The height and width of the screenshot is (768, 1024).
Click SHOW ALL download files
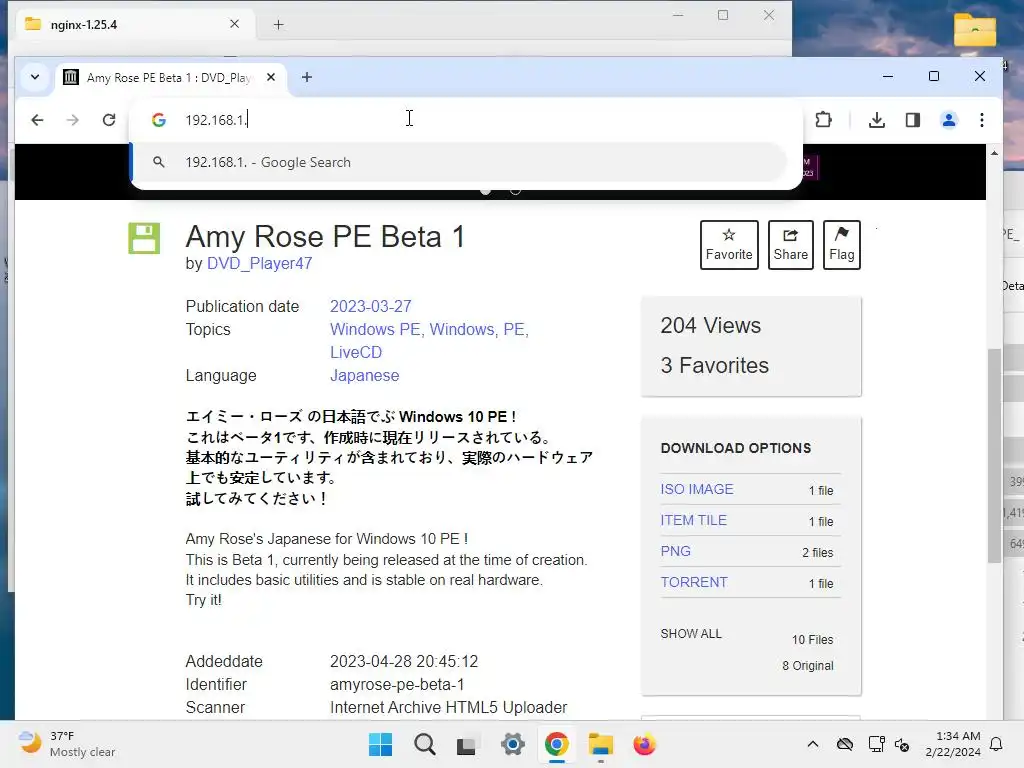[x=691, y=633]
